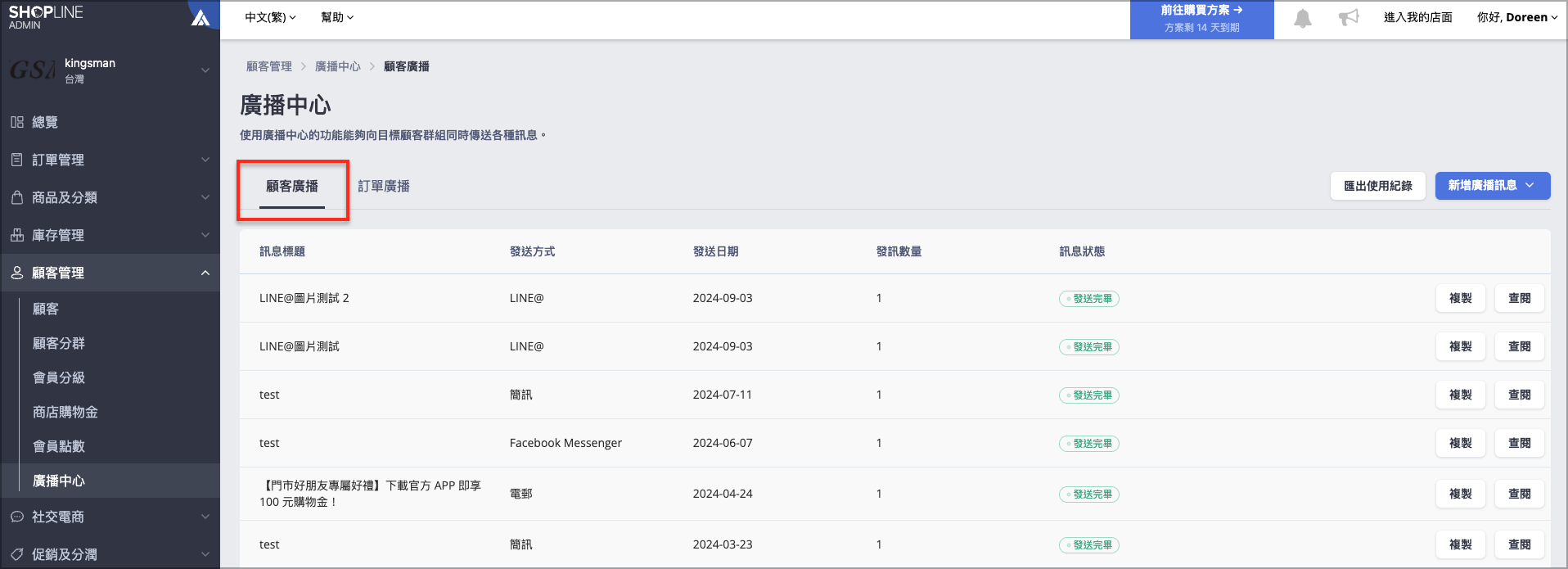Expand the 促銷及分潤 sidebar menu
Image resolution: width=1568 pixels, height=569 pixels.
tap(205, 554)
